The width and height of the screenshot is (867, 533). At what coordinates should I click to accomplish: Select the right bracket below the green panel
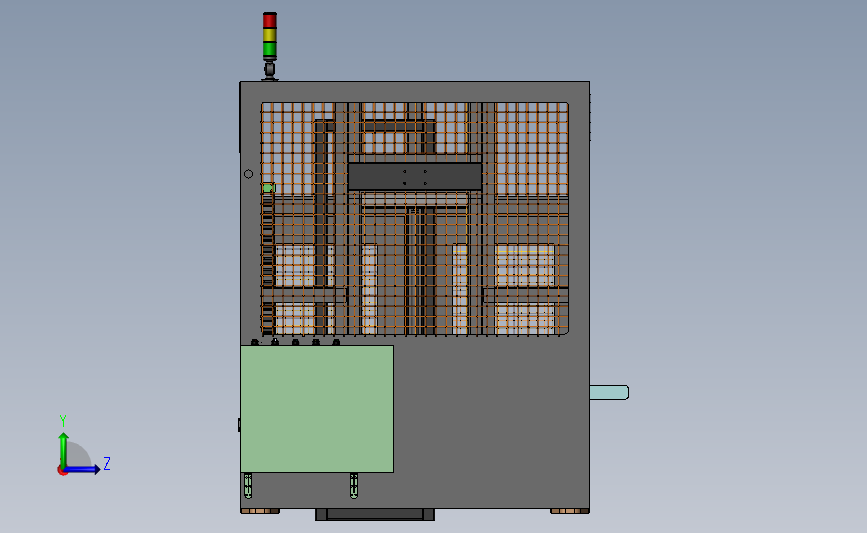point(354,485)
